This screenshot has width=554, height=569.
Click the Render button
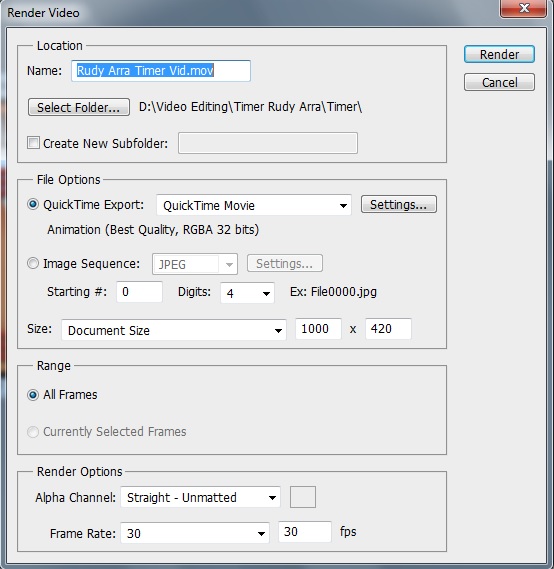click(x=499, y=54)
